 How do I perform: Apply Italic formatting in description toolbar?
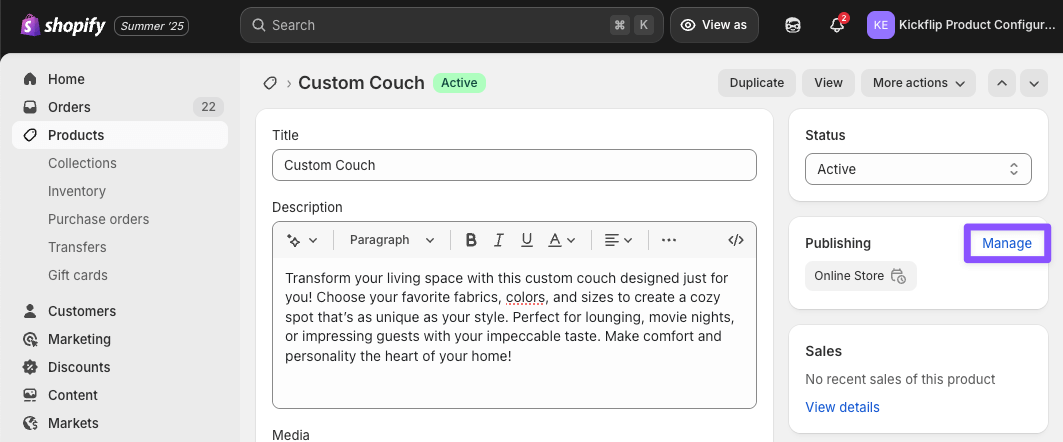click(499, 240)
